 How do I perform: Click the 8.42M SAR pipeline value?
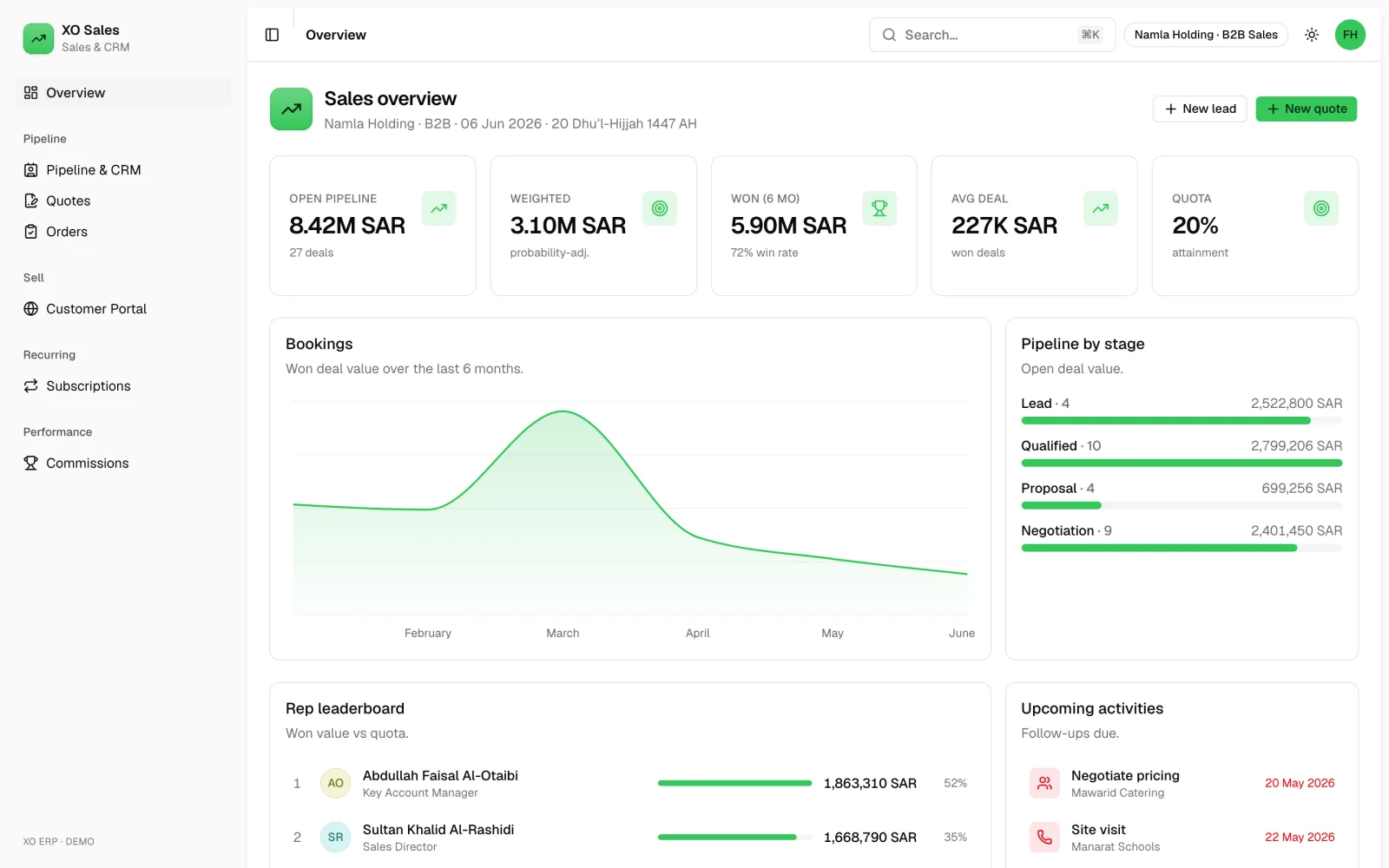347,226
